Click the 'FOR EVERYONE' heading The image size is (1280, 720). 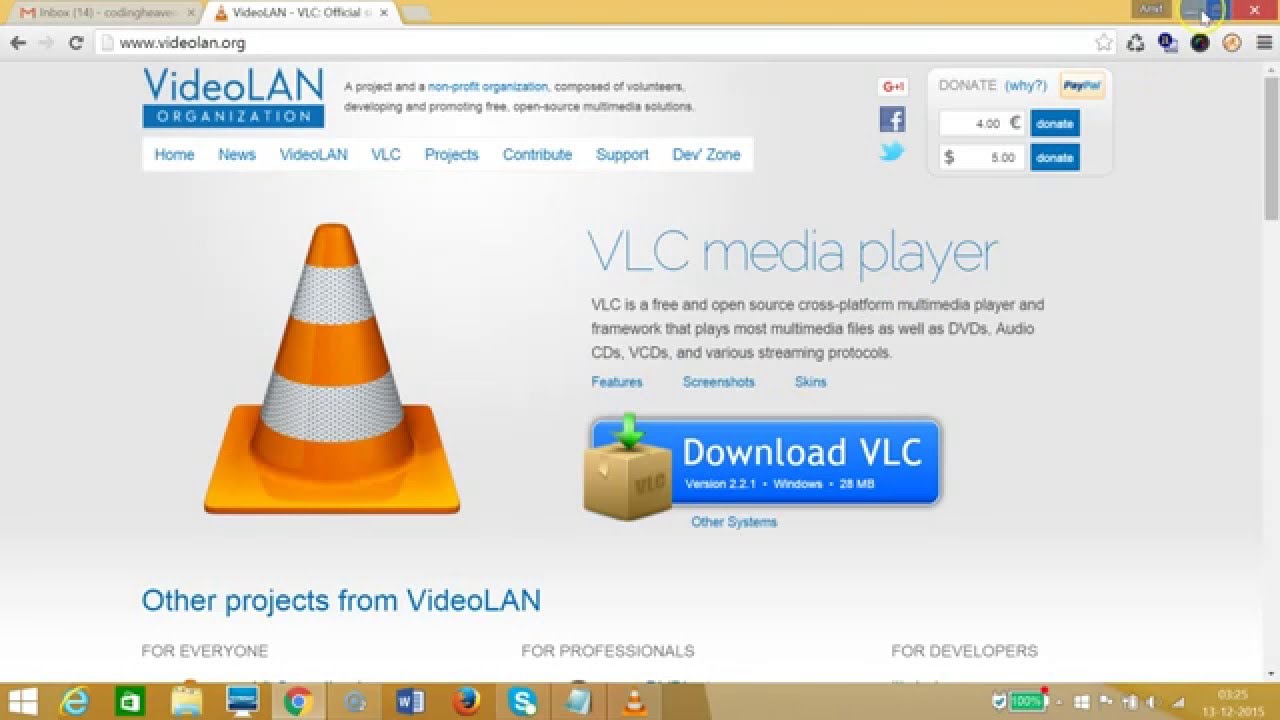click(x=204, y=651)
